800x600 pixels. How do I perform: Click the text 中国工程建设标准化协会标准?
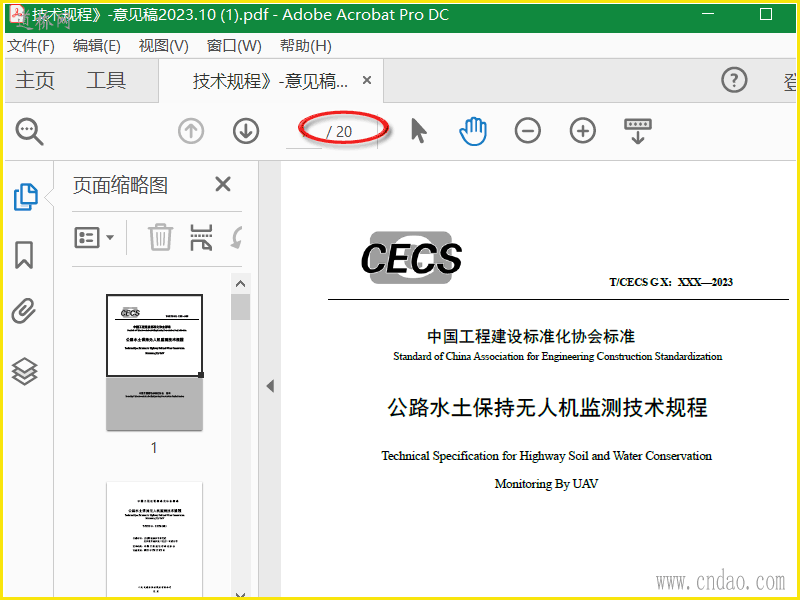531,336
